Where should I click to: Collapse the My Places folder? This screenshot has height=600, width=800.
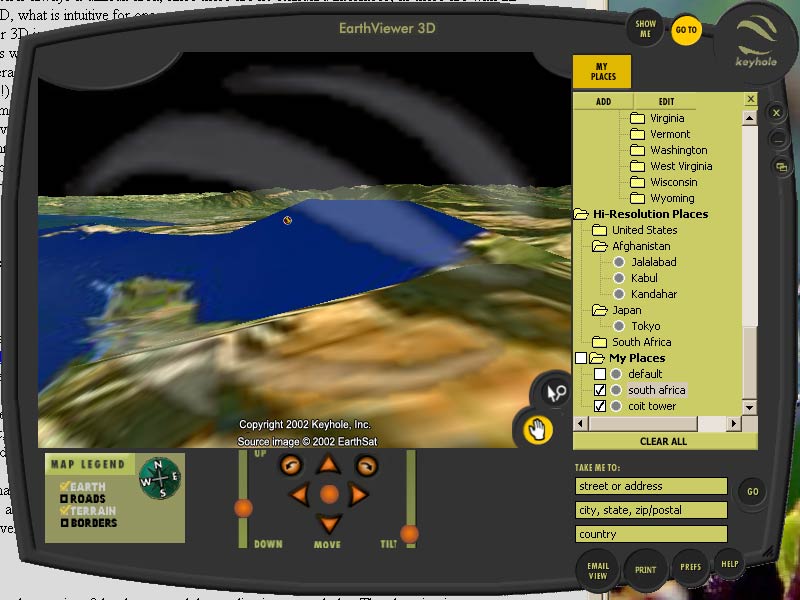click(x=597, y=358)
